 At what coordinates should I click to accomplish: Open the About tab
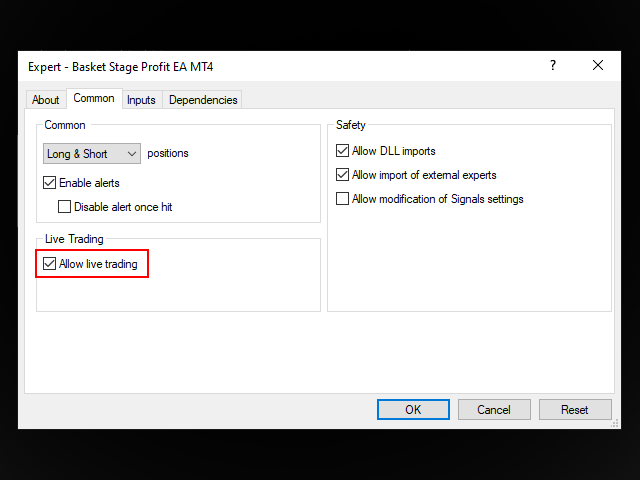point(46,100)
